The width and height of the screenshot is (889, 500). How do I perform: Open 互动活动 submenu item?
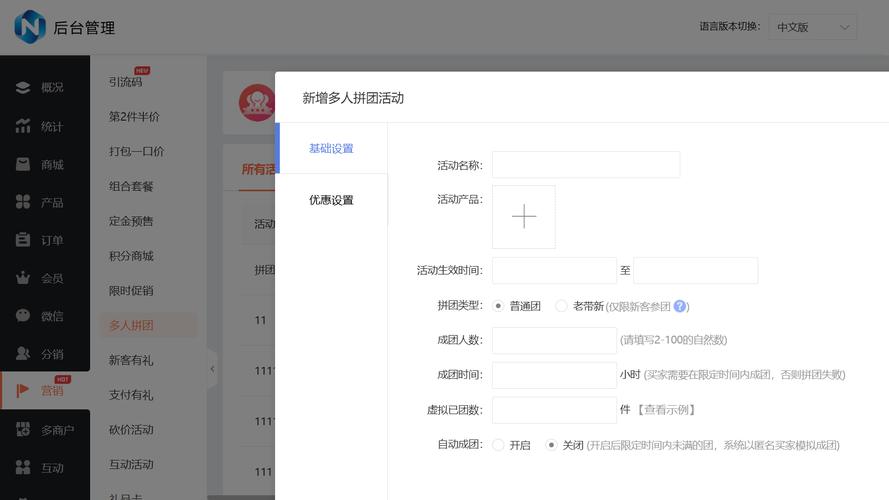131,464
